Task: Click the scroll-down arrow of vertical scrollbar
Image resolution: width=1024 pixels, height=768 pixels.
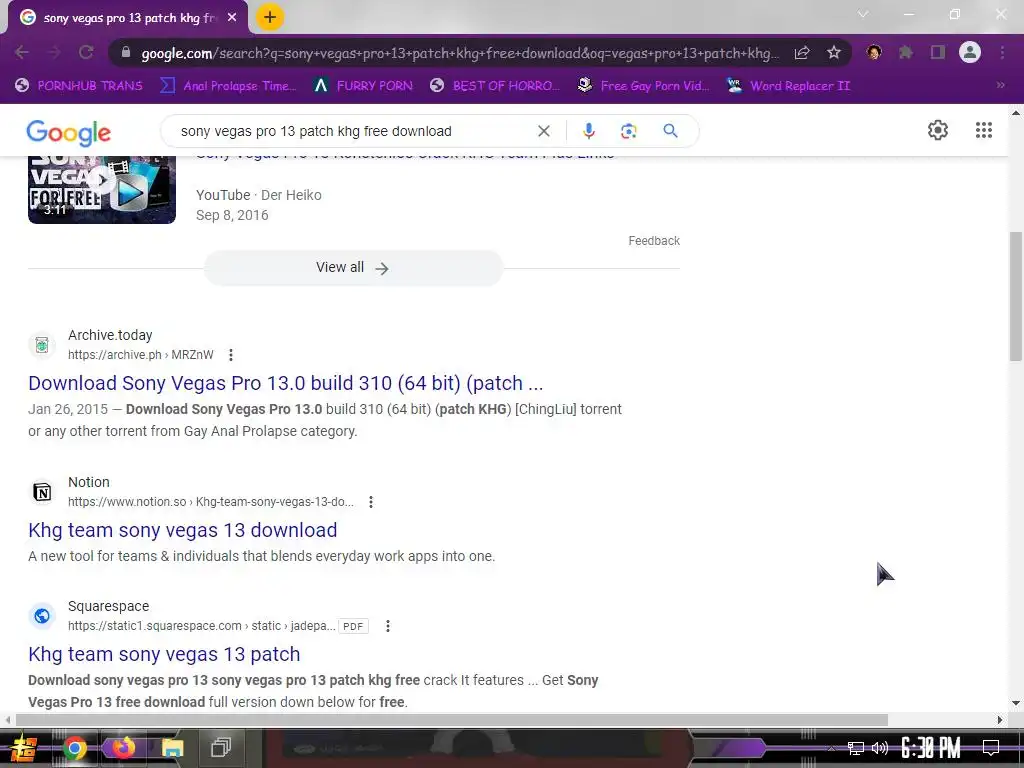Action: 1016,703
